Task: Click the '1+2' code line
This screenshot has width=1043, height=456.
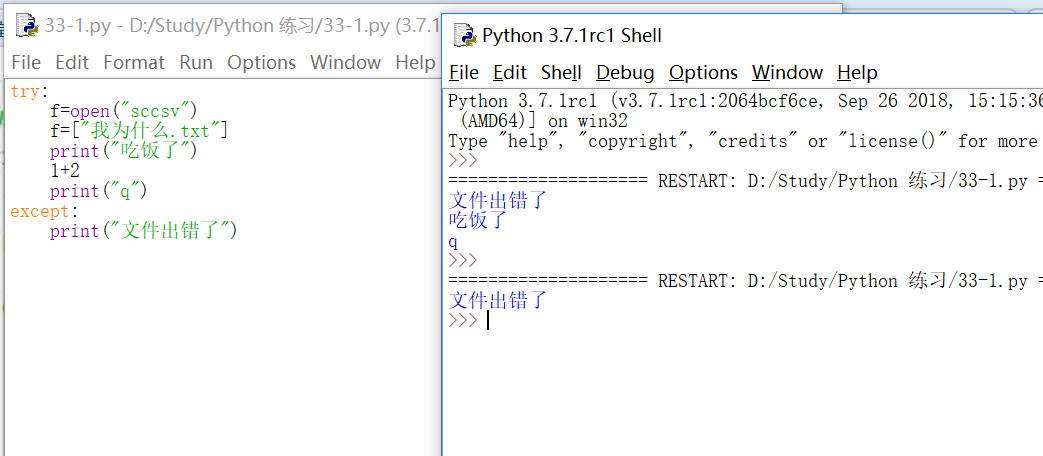Action: pyautogui.click(x=65, y=171)
